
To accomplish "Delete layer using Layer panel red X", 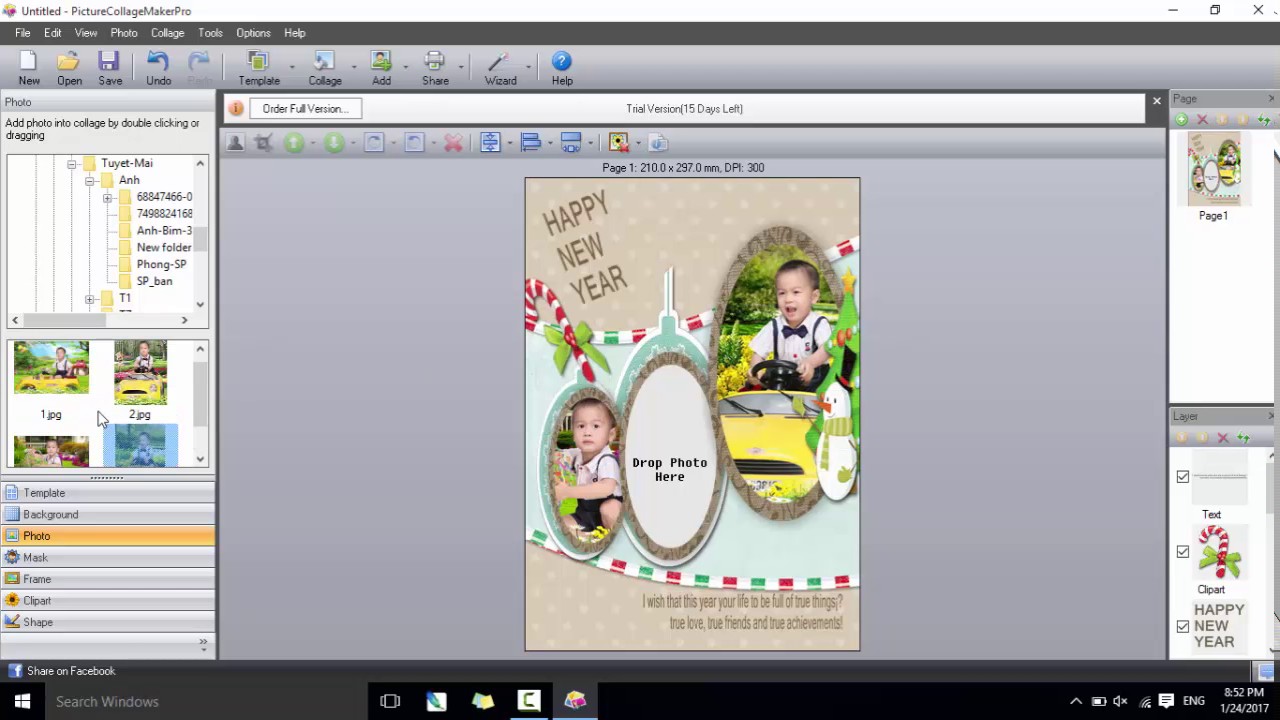I will click(x=1223, y=438).
